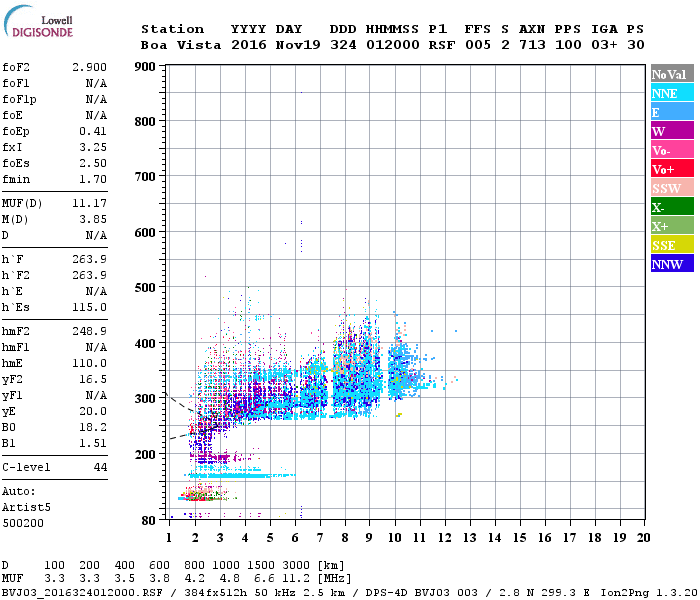Click the 80 km height axis label
Screen dimensions: 700x600
pyautogui.click(x=148, y=521)
